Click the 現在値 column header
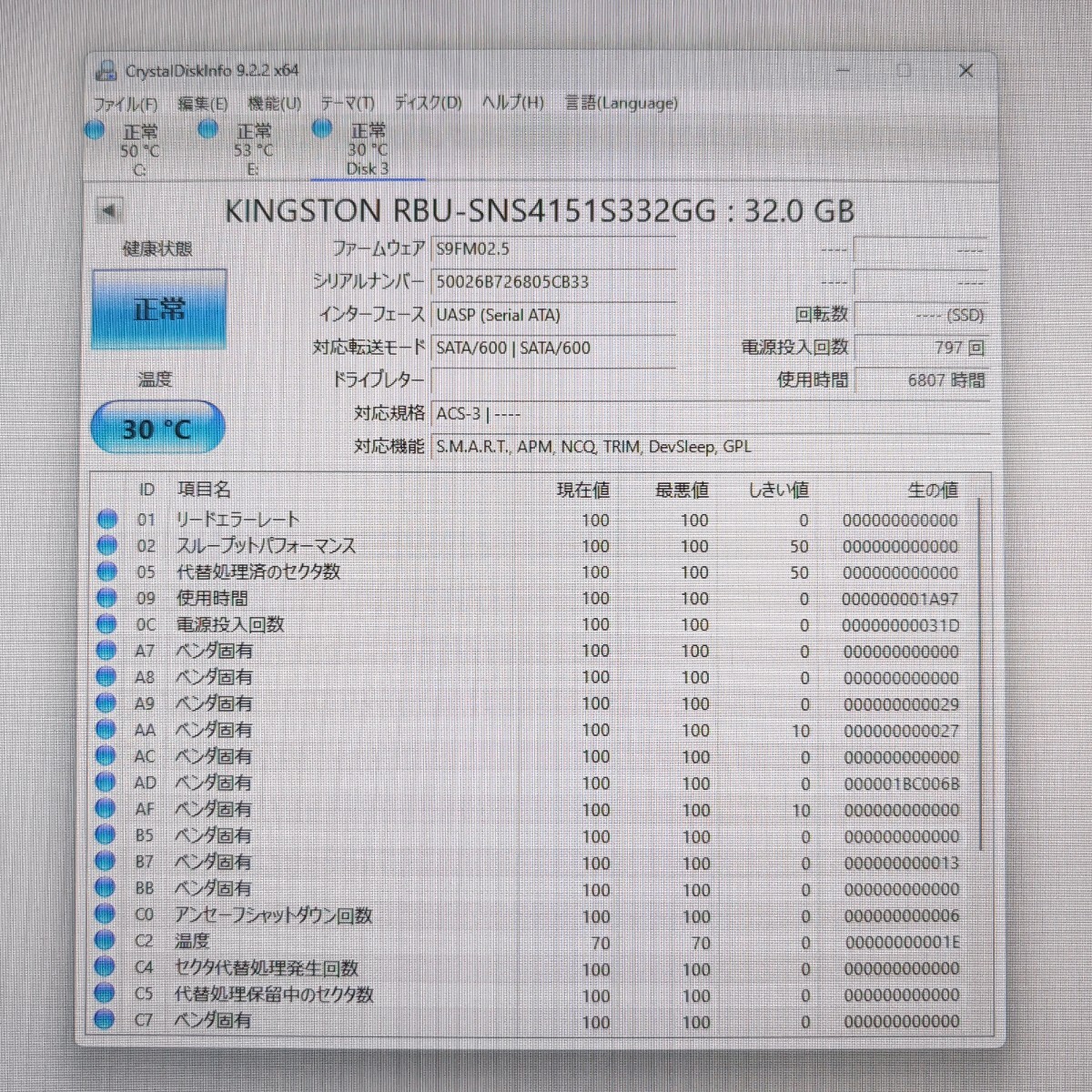1092x1092 pixels. (x=583, y=490)
